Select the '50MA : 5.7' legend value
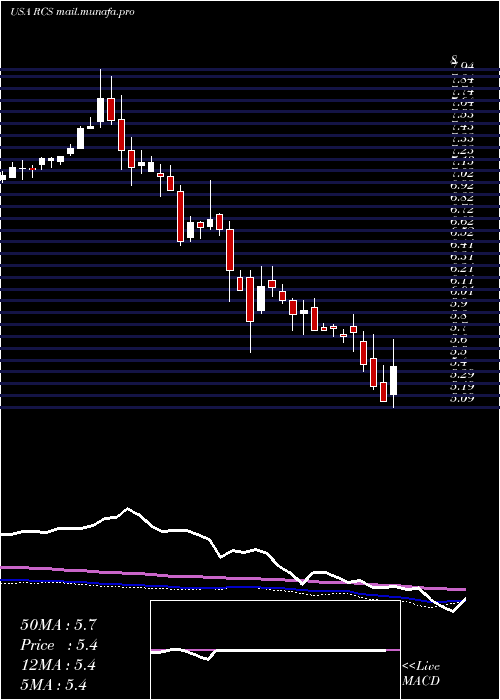The height and width of the screenshot is (700, 500). click(x=58, y=625)
